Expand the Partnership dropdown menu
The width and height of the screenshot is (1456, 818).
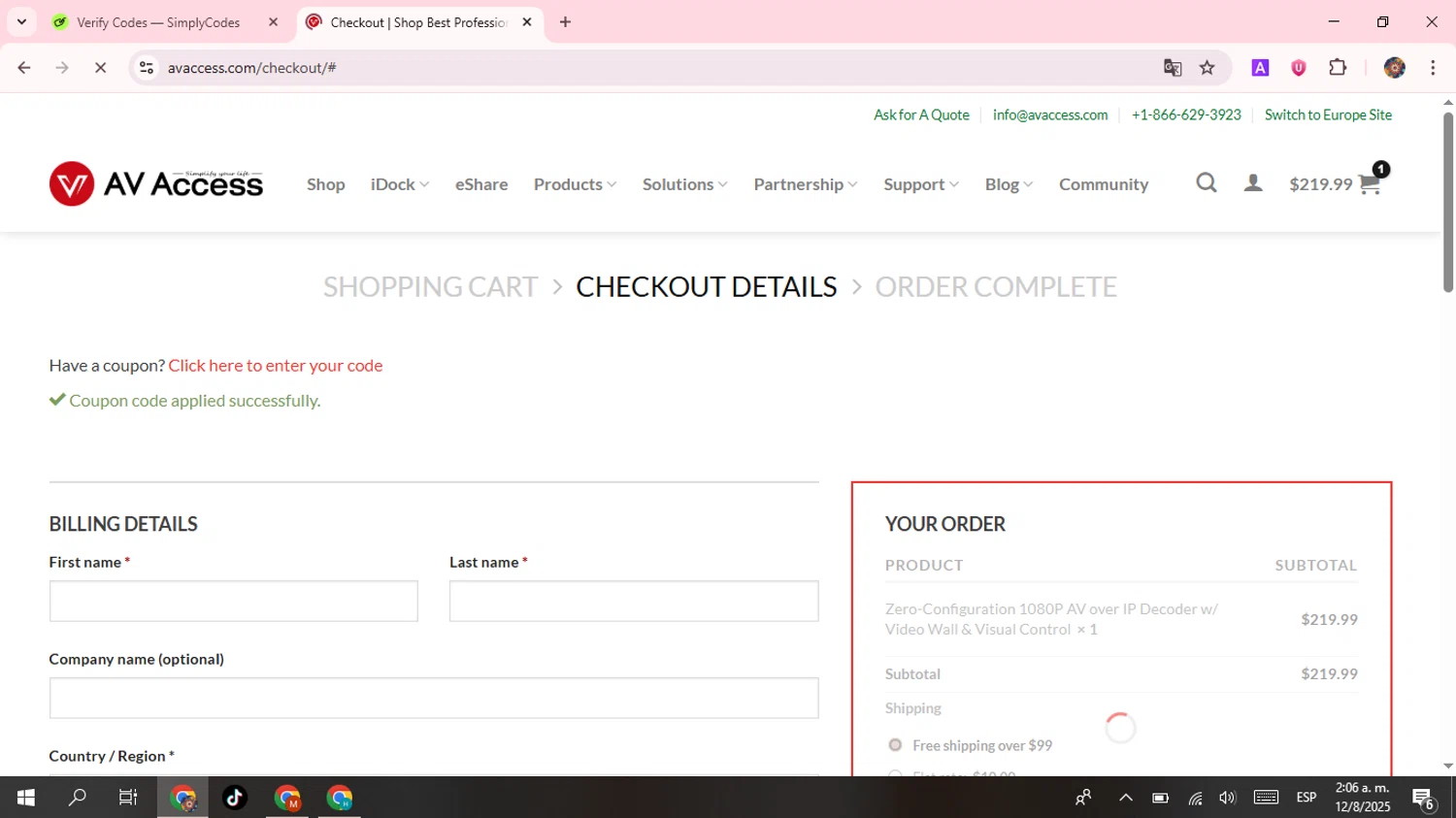806,184
